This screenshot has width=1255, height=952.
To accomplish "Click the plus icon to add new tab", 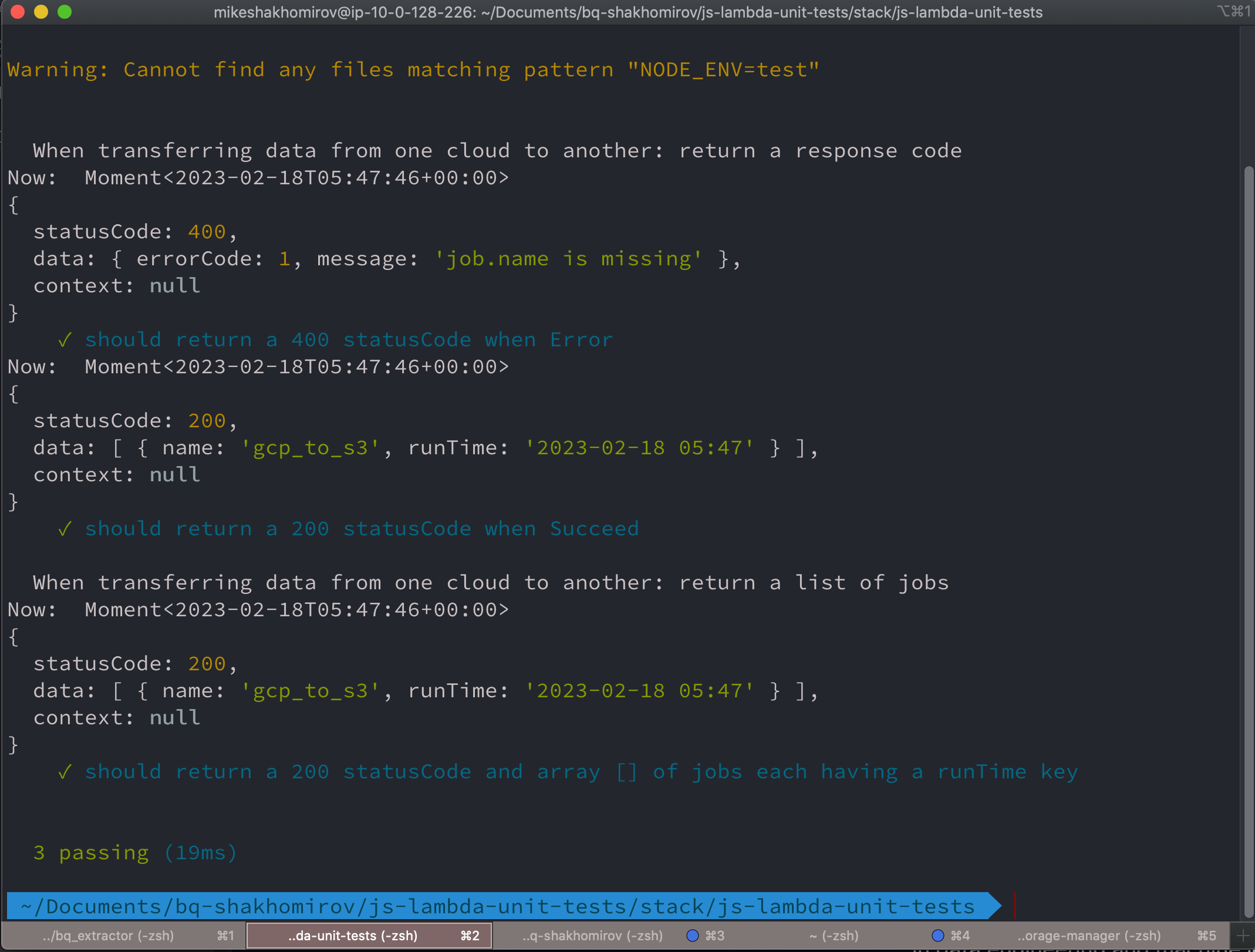I will click(x=1243, y=936).
